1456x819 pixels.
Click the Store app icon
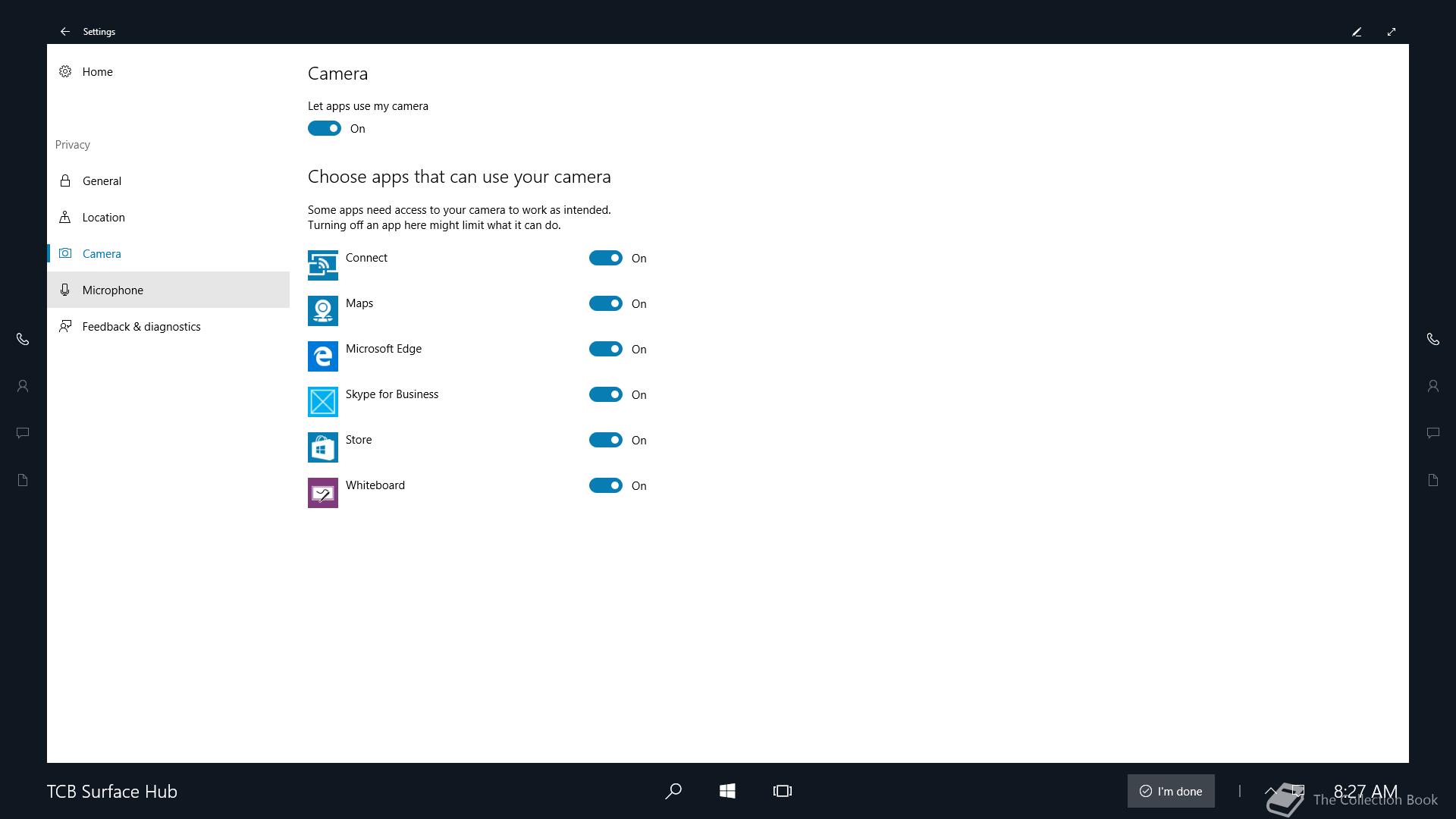click(x=323, y=447)
